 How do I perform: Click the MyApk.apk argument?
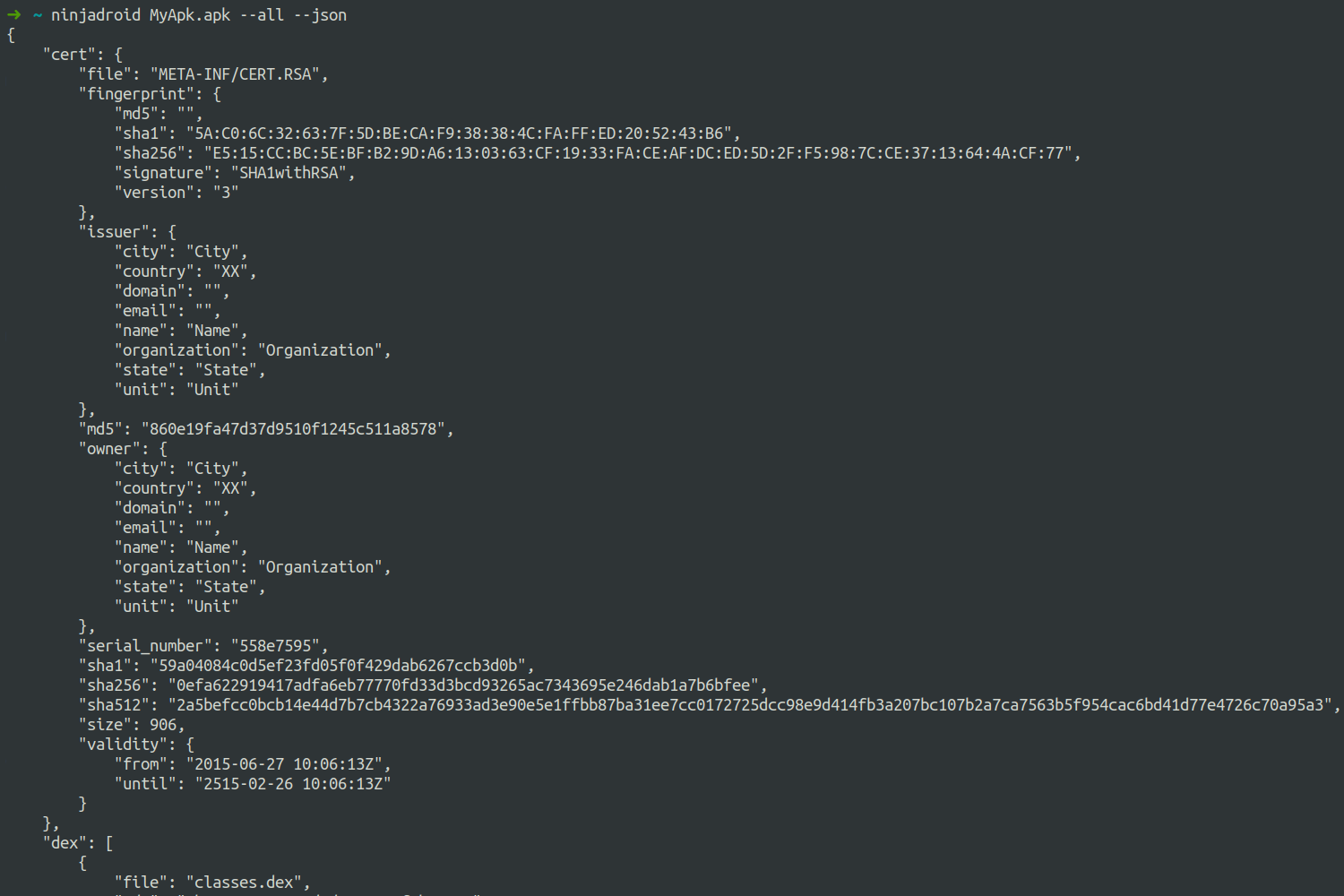pos(190,15)
